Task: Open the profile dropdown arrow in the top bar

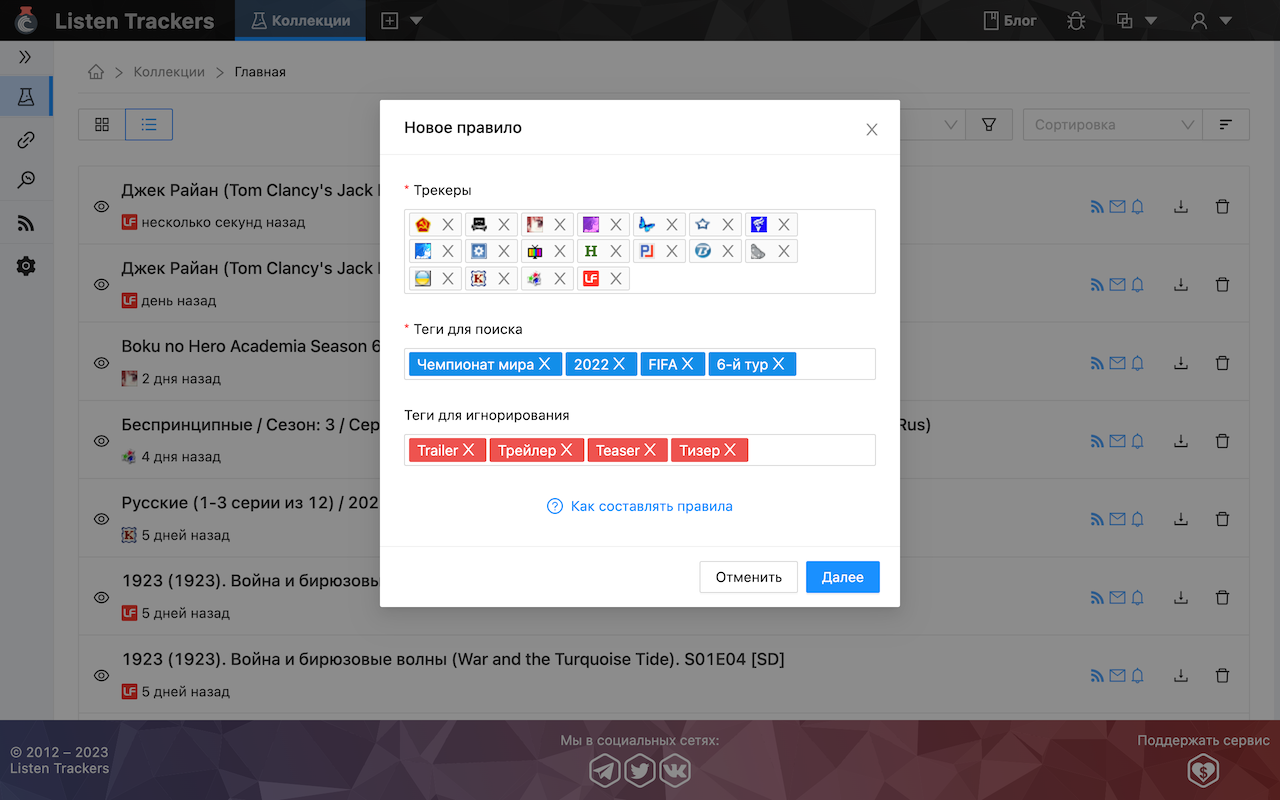Action: [x=1226, y=20]
